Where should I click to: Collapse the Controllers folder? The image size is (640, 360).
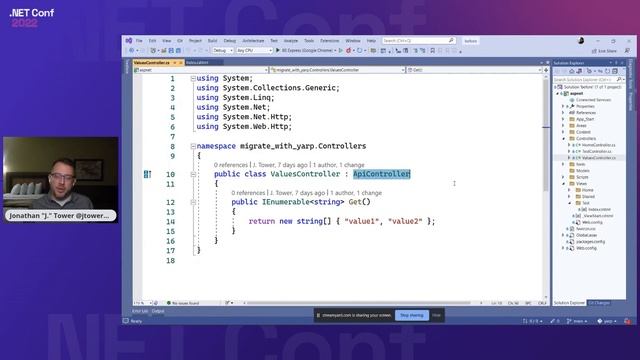click(563, 139)
